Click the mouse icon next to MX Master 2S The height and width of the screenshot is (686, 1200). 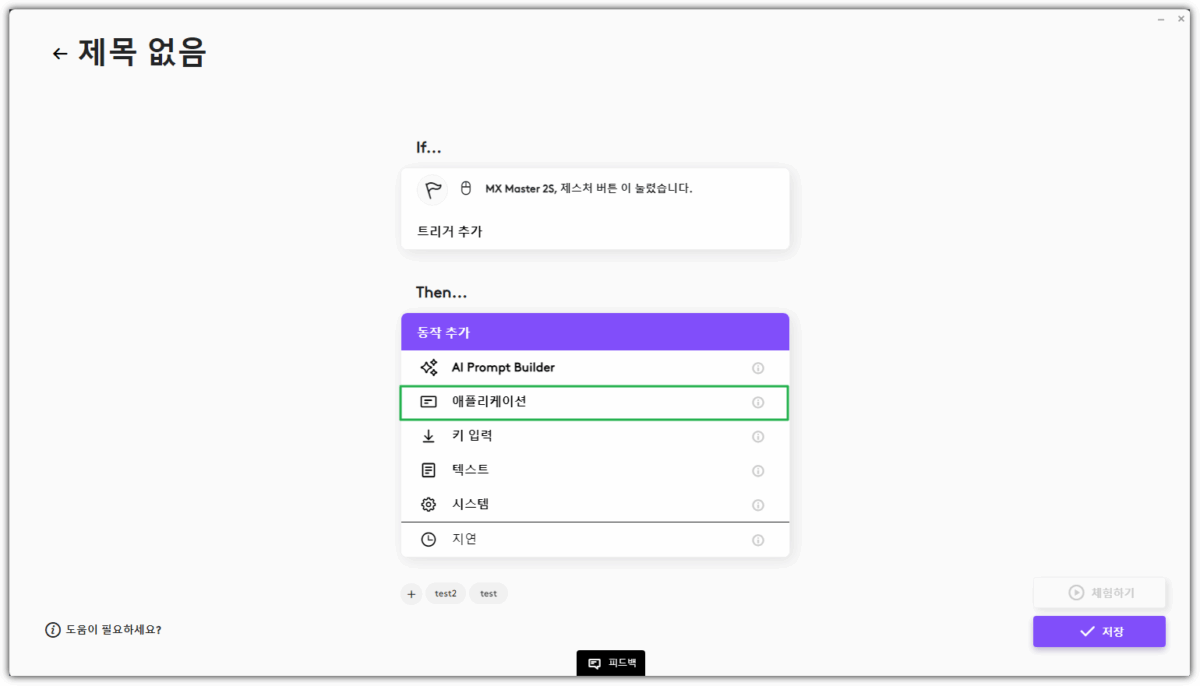(x=466, y=189)
